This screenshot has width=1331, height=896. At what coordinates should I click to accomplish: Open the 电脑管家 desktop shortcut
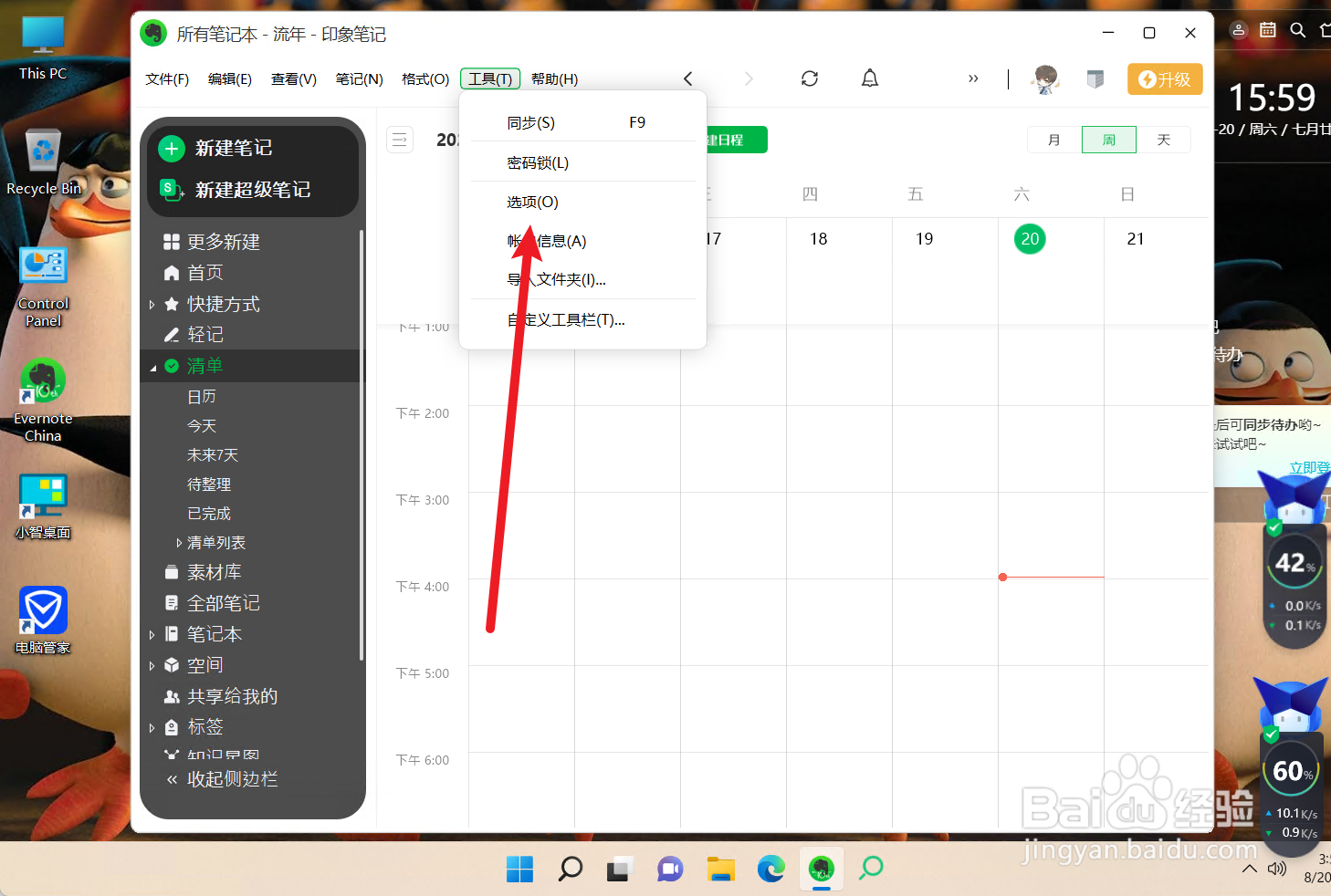point(43,620)
